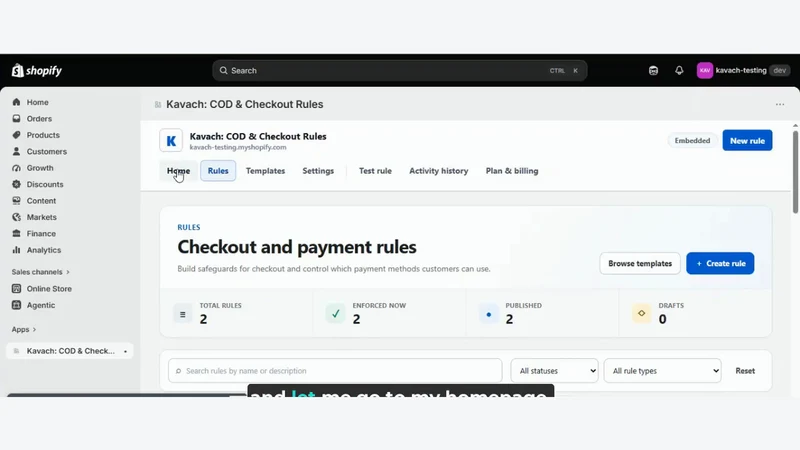Open the All rule types dropdown
The height and width of the screenshot is (450, 800).
662,371
